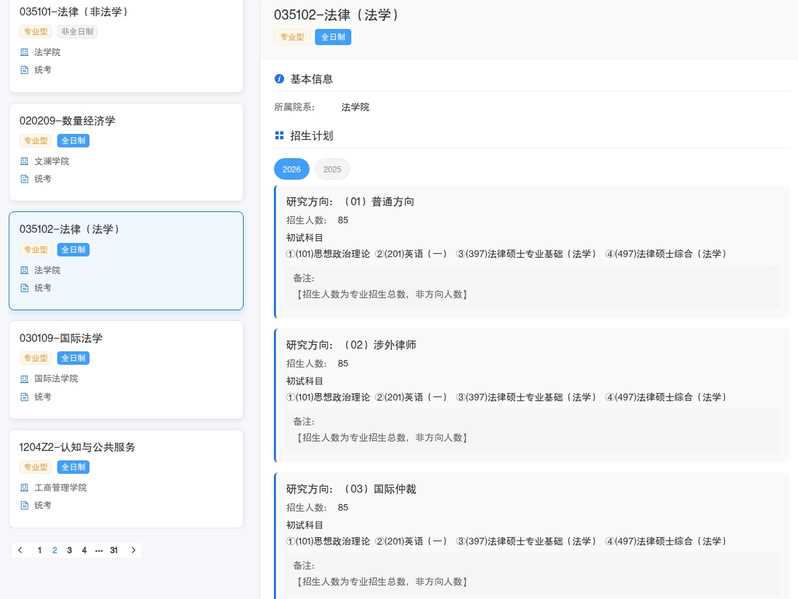Click building icon beside 国际法学院
The width and height of the screenshot is (798, 599).
tap(25, 379)
